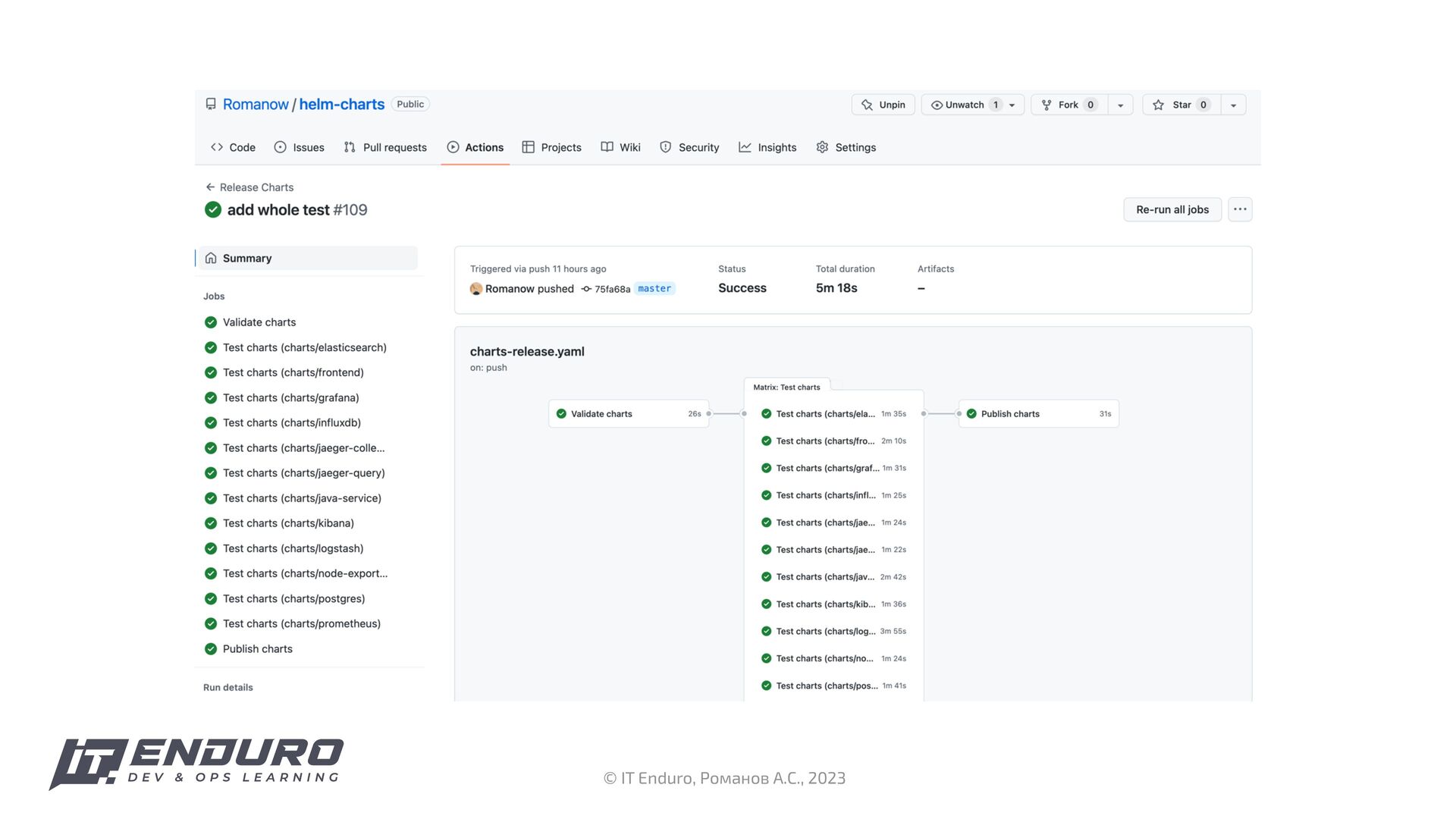Screen dimensions: 1456x819
Task: Select Summary in the sidebar
Action: (x=307, y=258)
